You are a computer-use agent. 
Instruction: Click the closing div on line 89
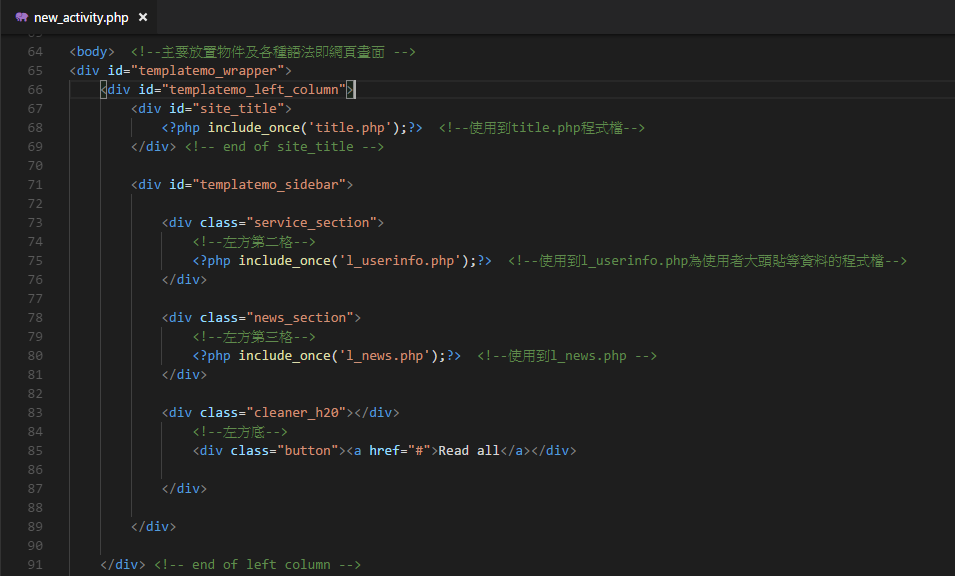[x=153, y=526]
